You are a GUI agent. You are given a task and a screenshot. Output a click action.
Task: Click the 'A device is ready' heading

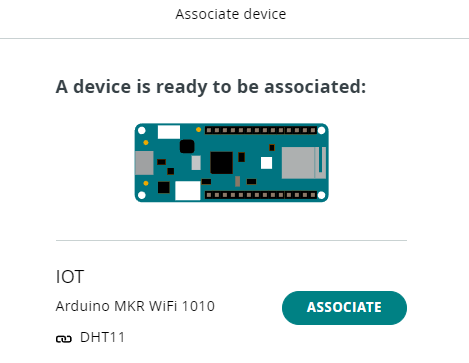pyautogui.click(x=211, y=87)
